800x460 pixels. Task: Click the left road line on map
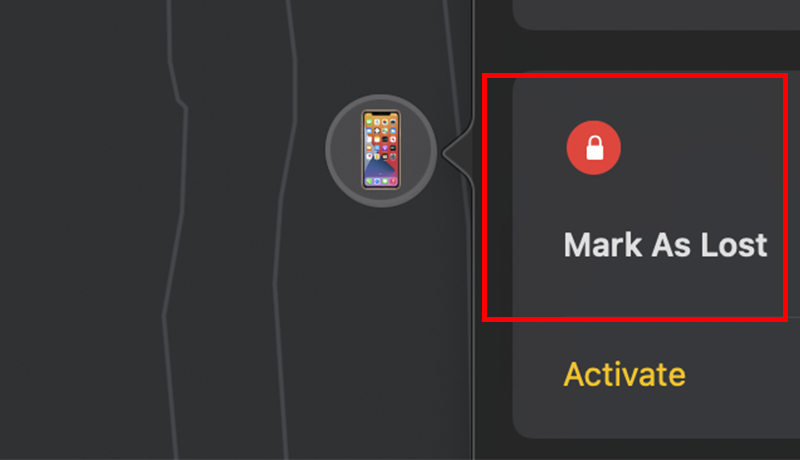tap(174, 229)
